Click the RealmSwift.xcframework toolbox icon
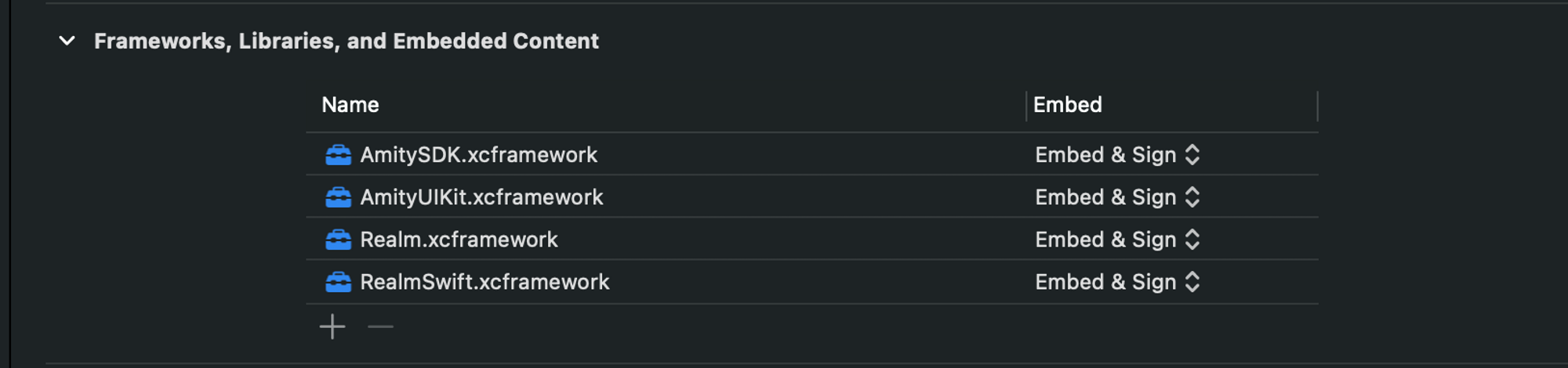Image resolution: width=1568 pixels, height=368 pixels. point(338,282)
